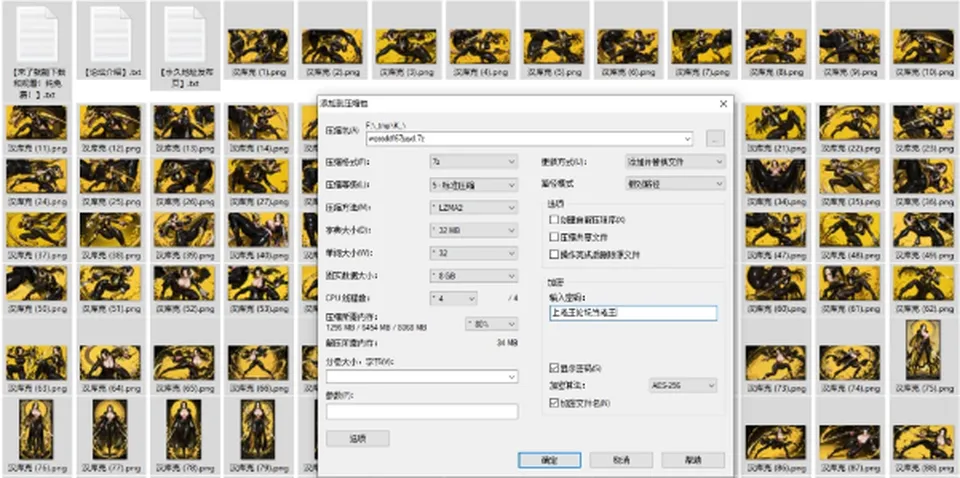Open the AES-256 encryption method dropdown
Screen dimensions: 960x478
click(x=683, y=386)
